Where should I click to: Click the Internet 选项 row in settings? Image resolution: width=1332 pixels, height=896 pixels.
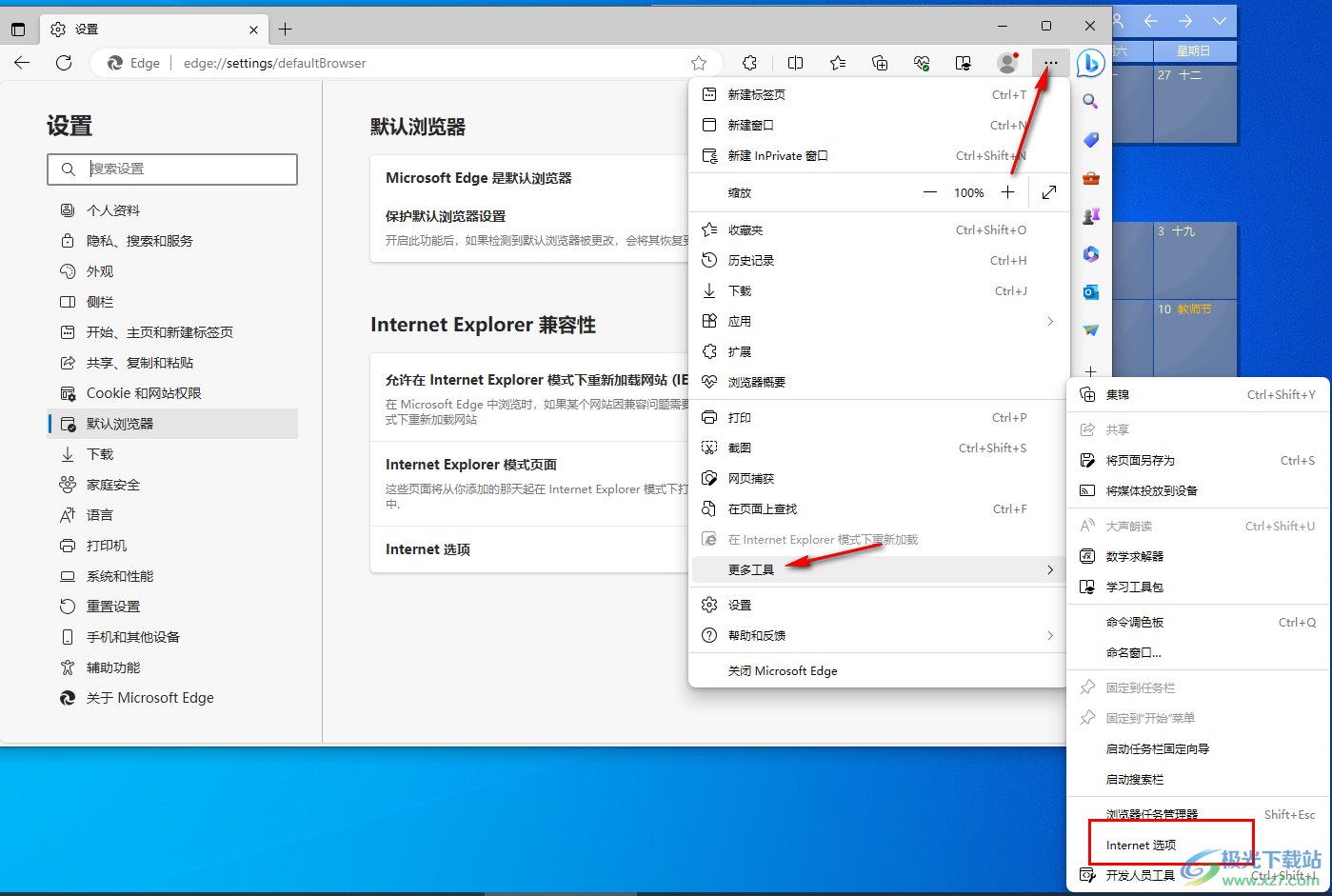coord(529,549)
